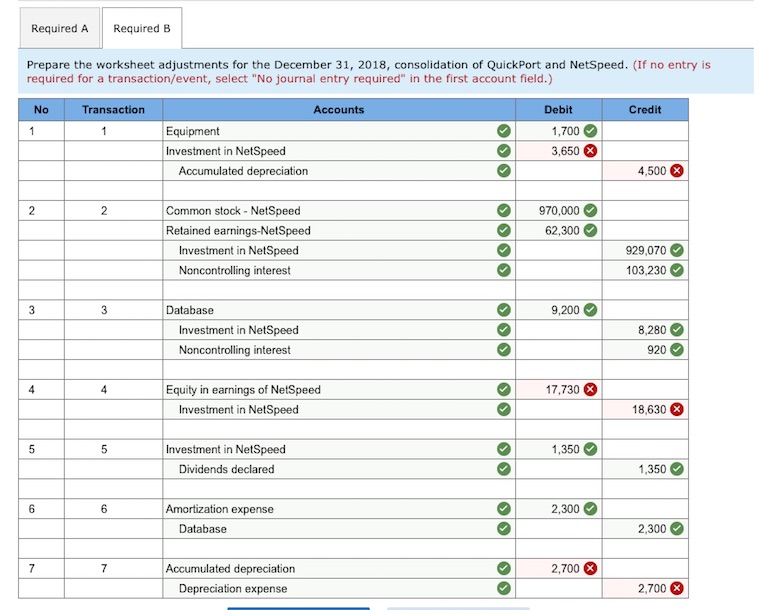Click the red X beside debit 3,650
The image size is (759, 610).
pyautogui.click(x=590, y=151)
